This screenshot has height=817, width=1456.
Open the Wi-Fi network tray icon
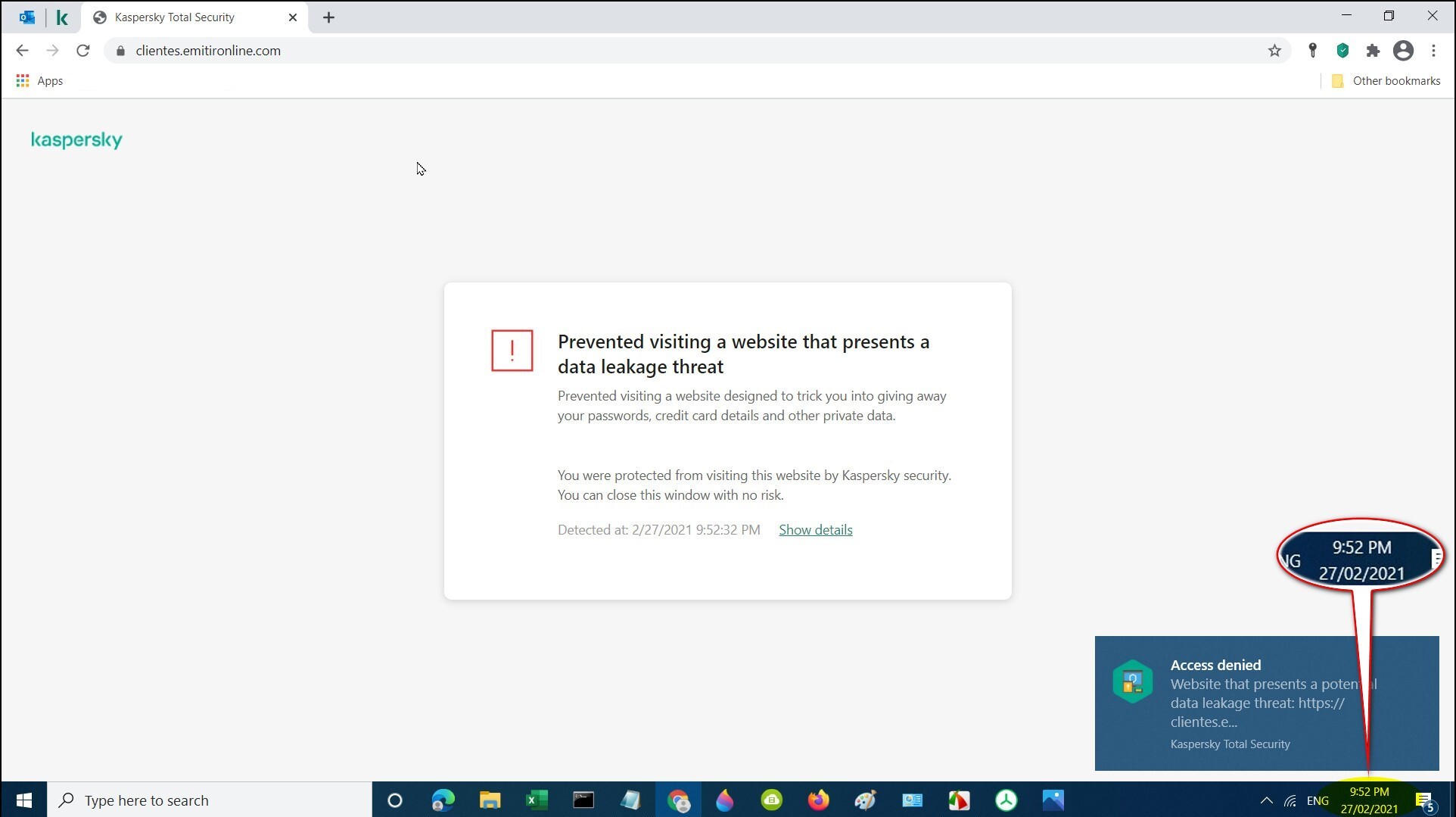point(1290,800)
